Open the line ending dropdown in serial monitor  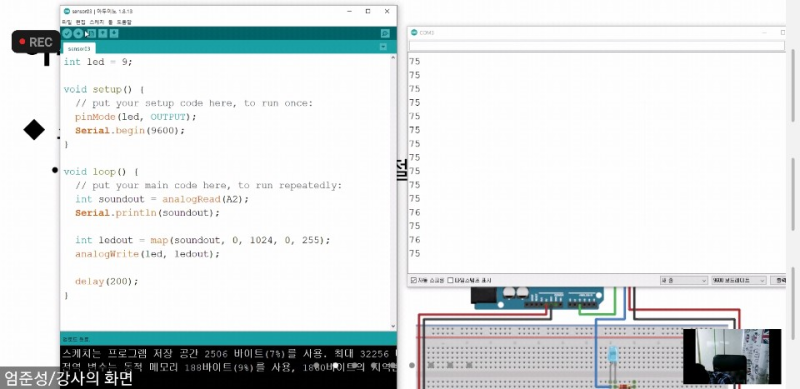pos(683,280)
